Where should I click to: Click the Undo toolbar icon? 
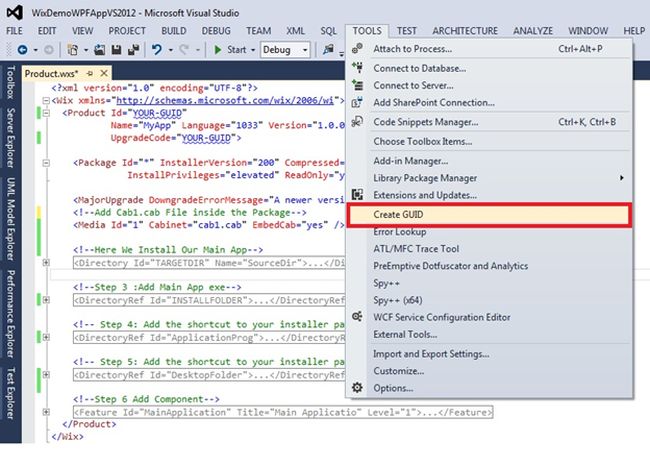pyautogui.click(x=157, y=50)
